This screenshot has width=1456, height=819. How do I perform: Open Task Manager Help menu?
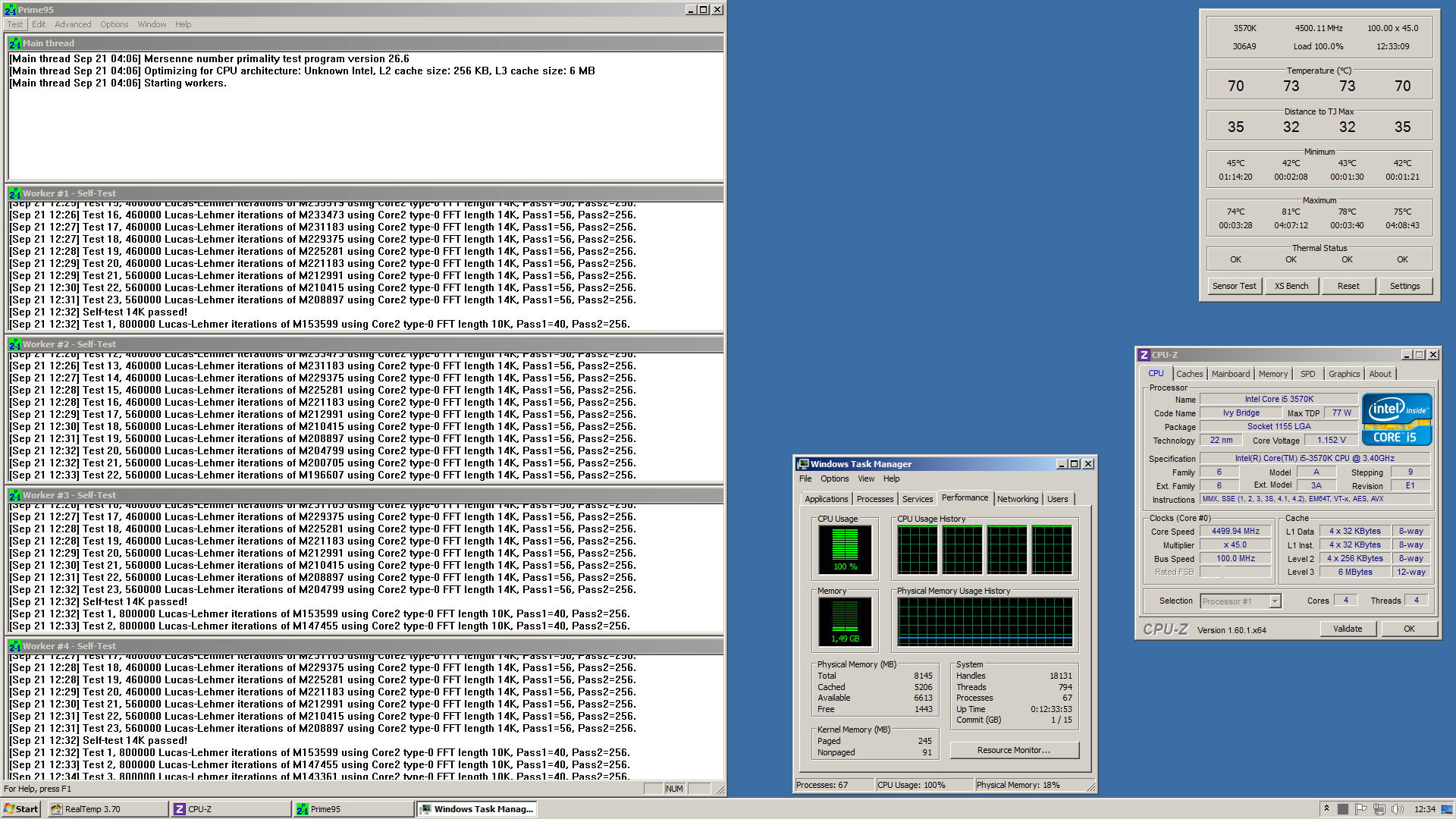(892, 479)
